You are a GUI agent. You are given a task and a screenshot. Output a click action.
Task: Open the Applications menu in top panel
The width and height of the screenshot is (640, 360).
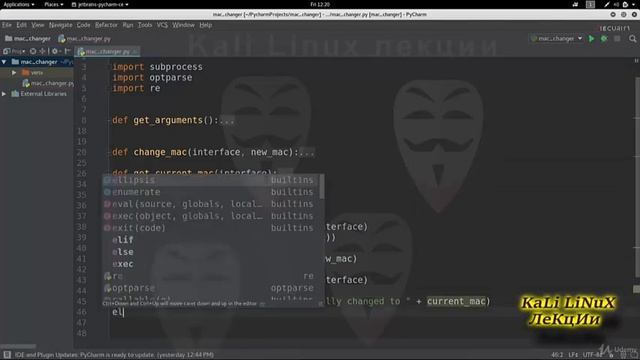pos(19,4)
